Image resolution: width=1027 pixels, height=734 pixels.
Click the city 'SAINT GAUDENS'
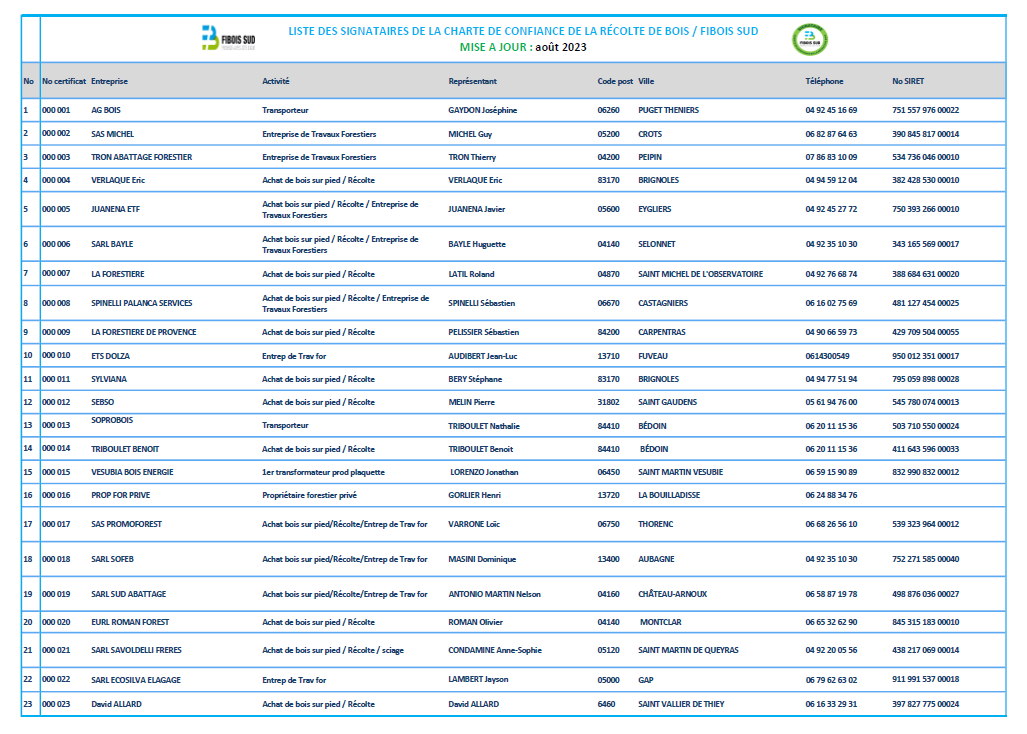[x=667, y=402]
